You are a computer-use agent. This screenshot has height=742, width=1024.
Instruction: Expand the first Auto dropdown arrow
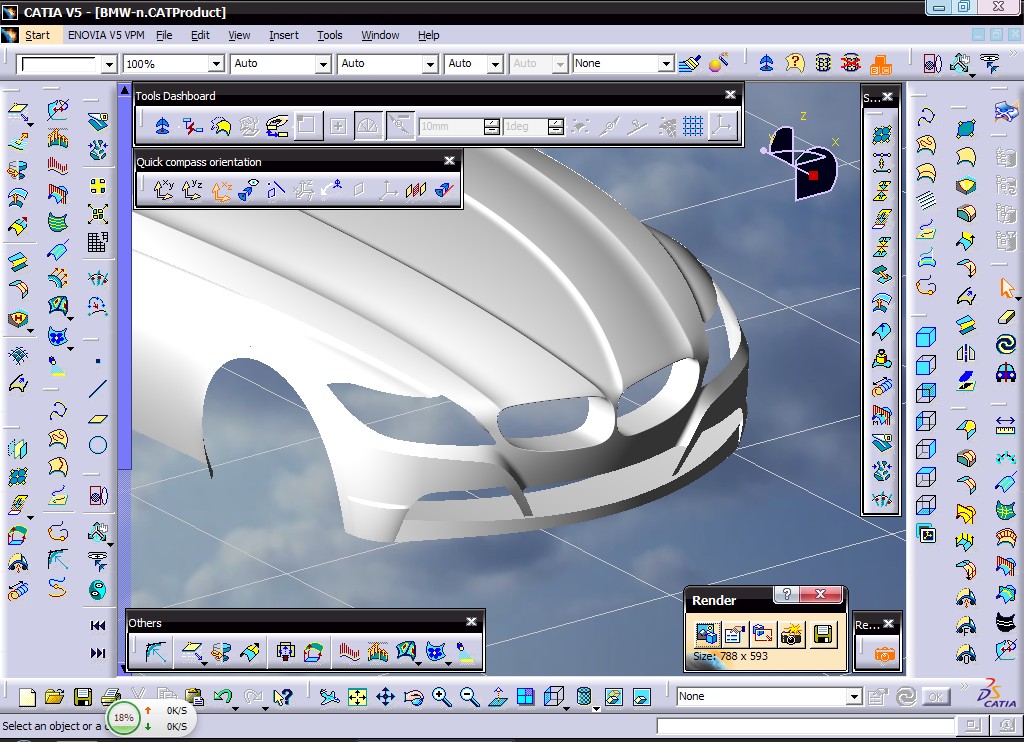tap(323, 64)
